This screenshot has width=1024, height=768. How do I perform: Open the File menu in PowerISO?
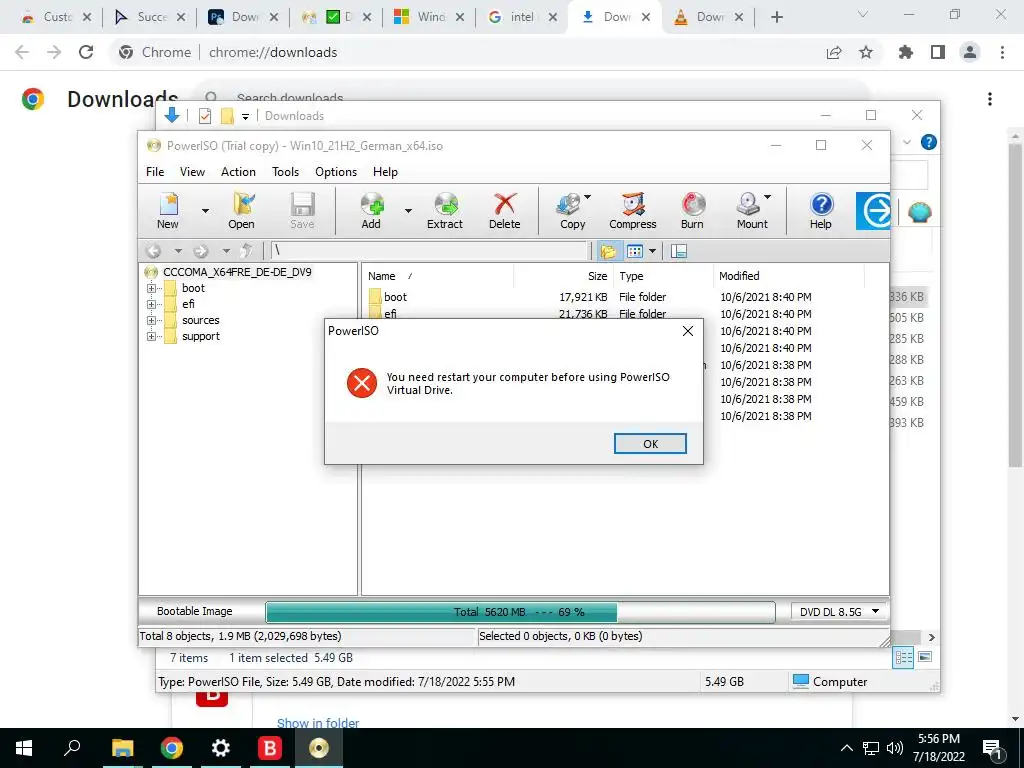[155, 172]
